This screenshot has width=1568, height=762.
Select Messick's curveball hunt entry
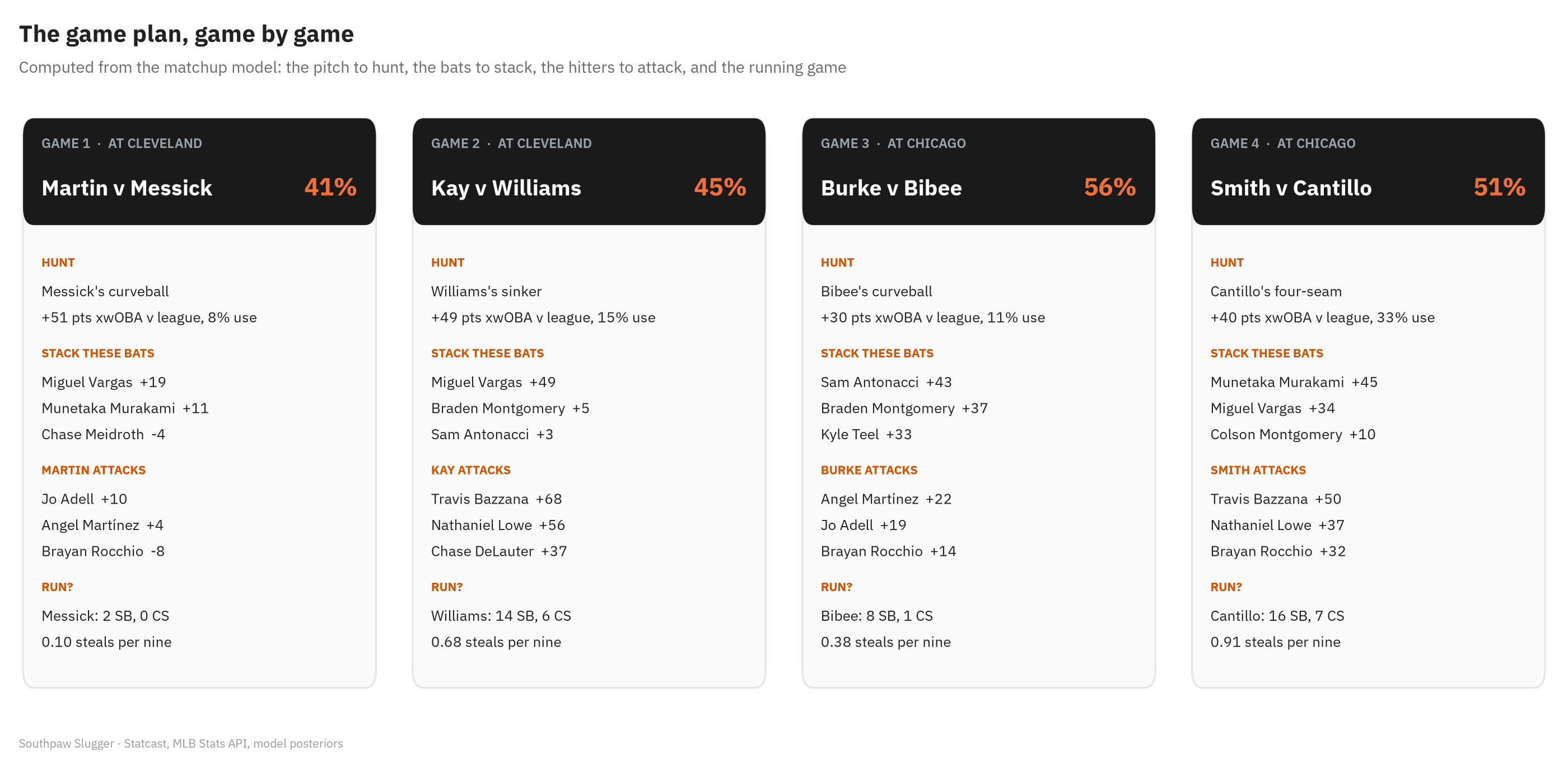(105, 291)
